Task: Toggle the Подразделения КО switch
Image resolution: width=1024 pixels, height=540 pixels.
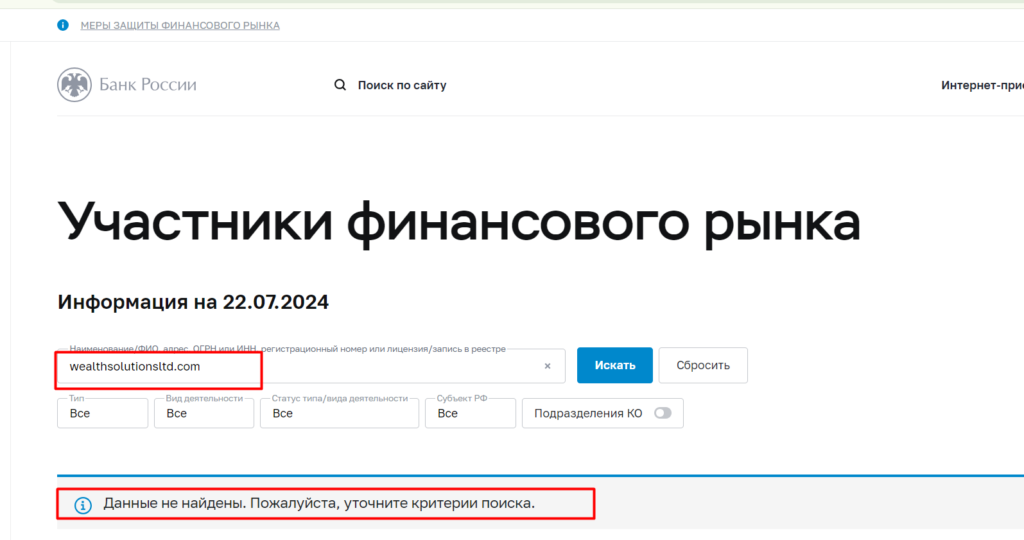Action: (663, 413)
